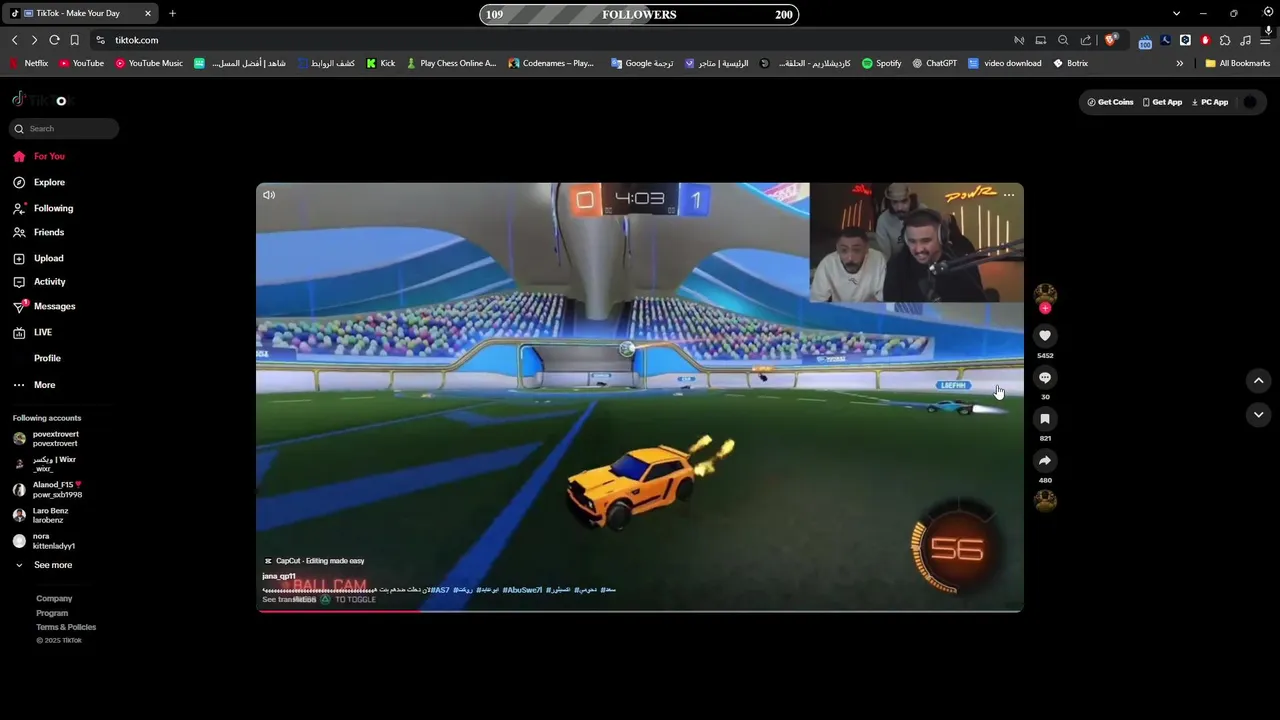Show hidden bookmarks with the double chevron
The width and height of the screenshot is (1280, 720).
pyautogui.click(x=1180, y=63)
